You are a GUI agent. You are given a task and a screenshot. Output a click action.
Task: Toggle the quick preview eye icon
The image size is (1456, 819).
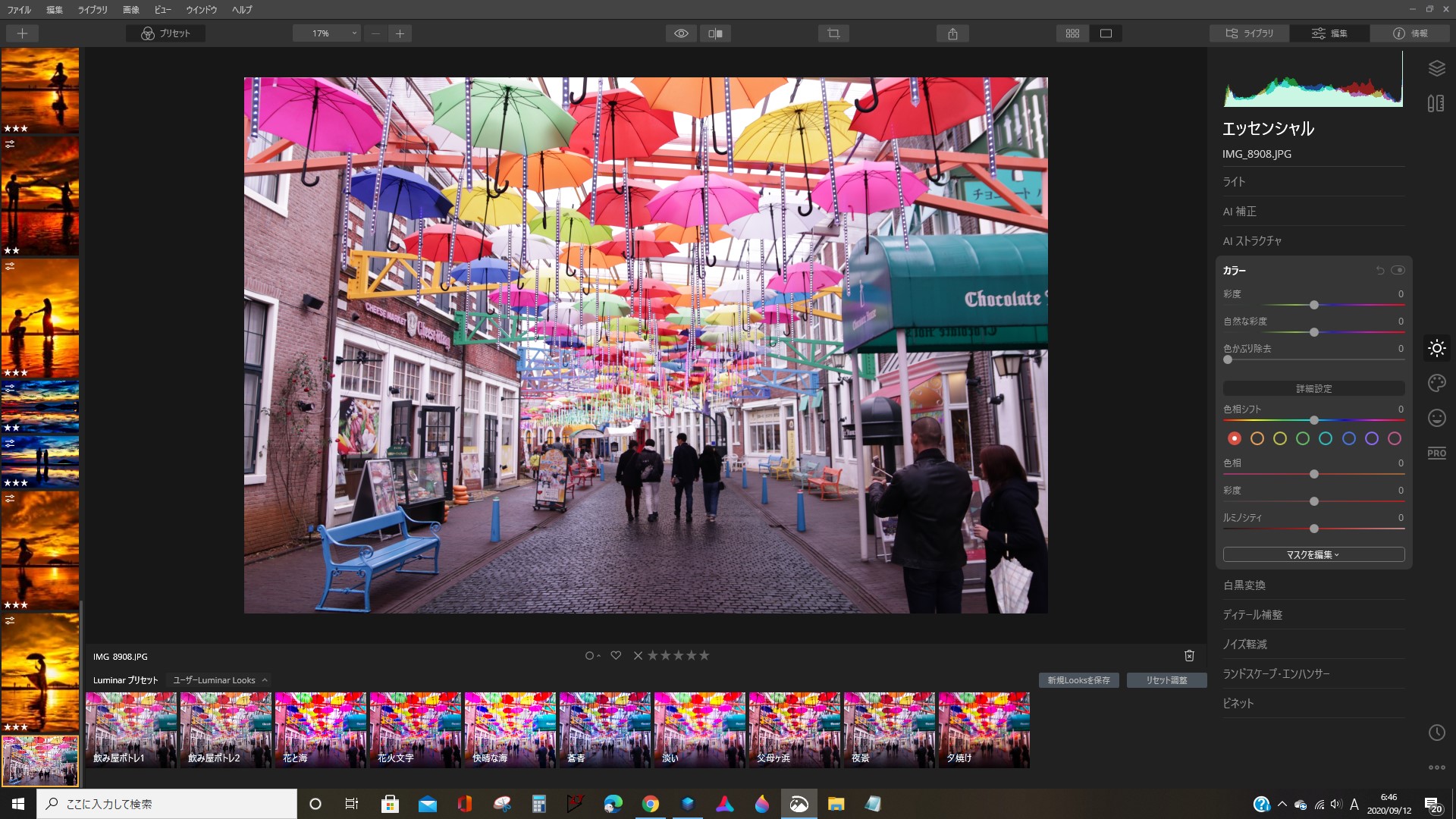point(681,33)
